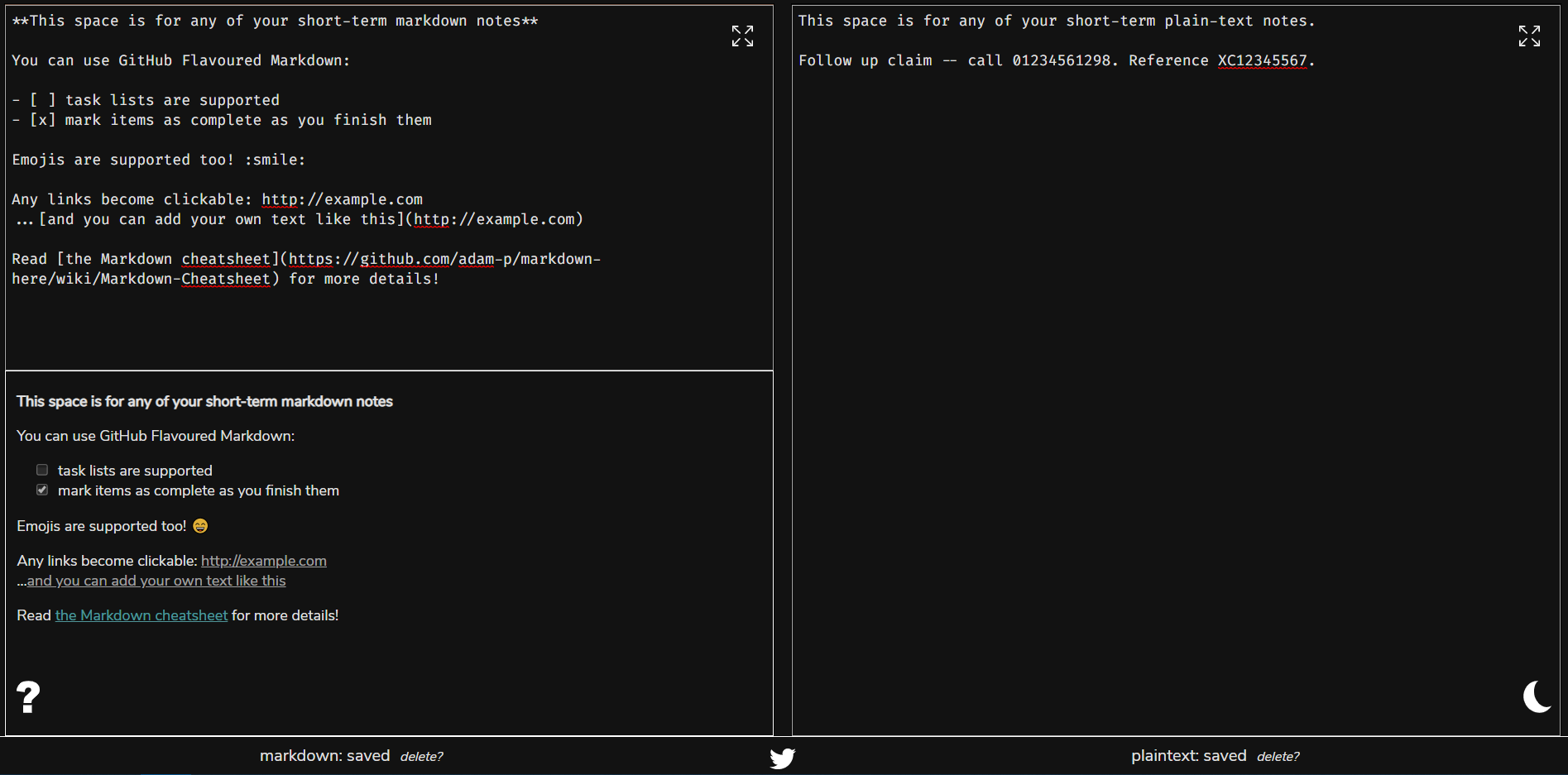Click the 'markdown: saved' status text

tap(325, 756)
